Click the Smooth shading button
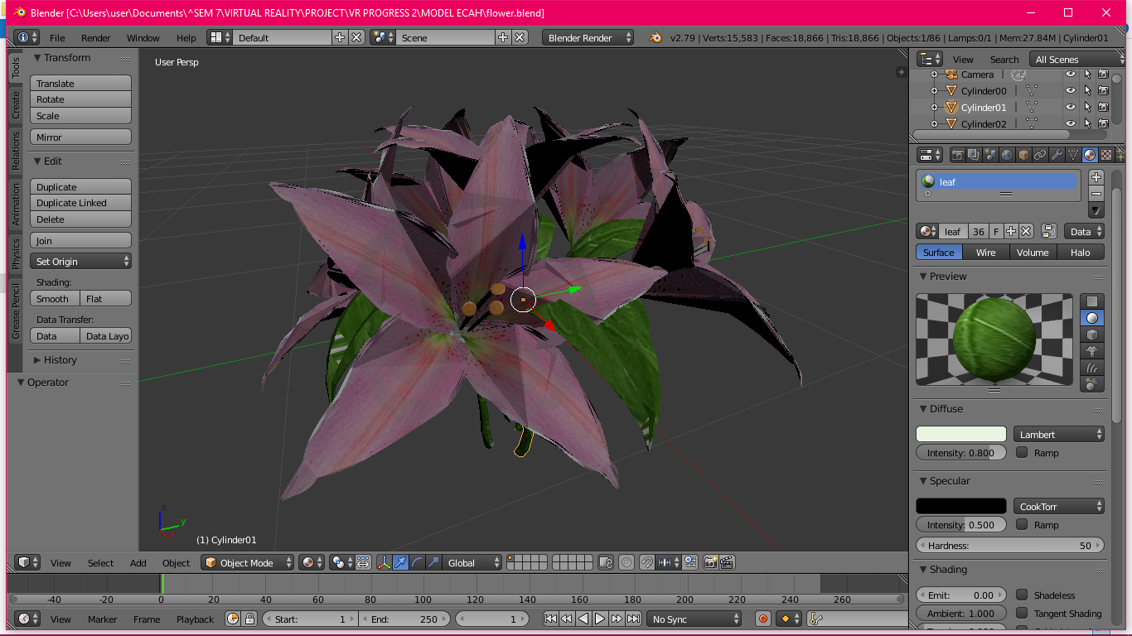Image resolution: width=1132 pixels, height=636 pixels. coord(55,299)
